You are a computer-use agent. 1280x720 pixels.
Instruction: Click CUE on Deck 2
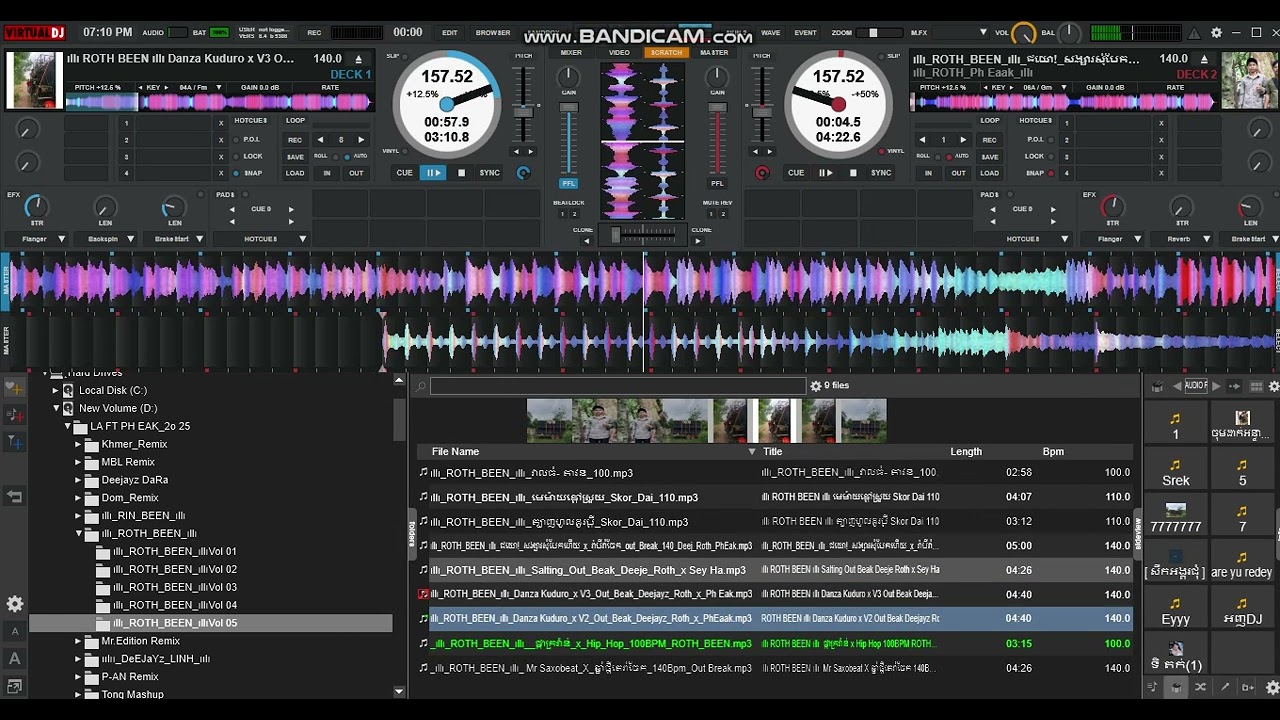(x=796, y=173)
